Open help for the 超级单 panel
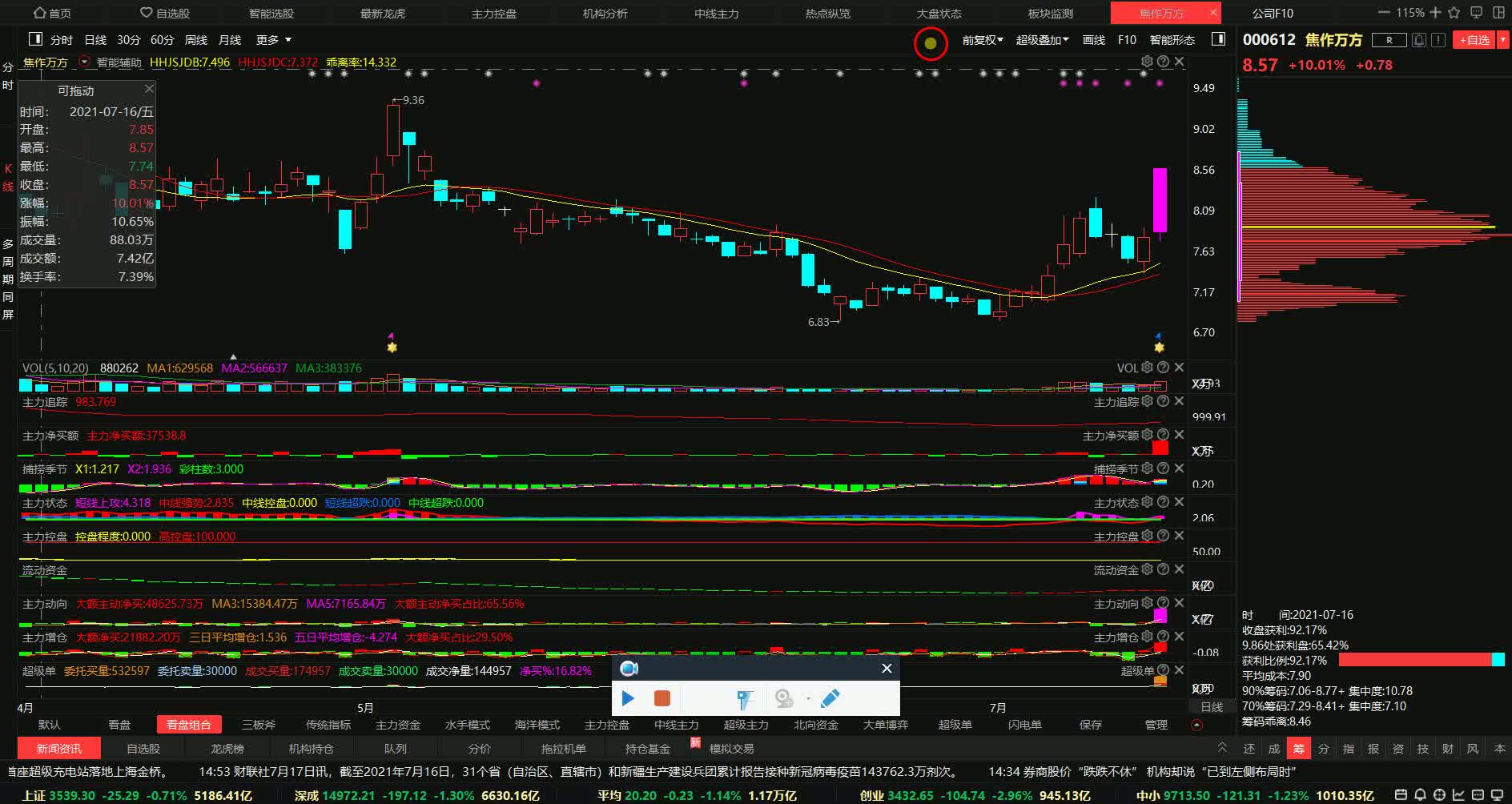Viewport: 1512px width, 804px height. 1163,670
